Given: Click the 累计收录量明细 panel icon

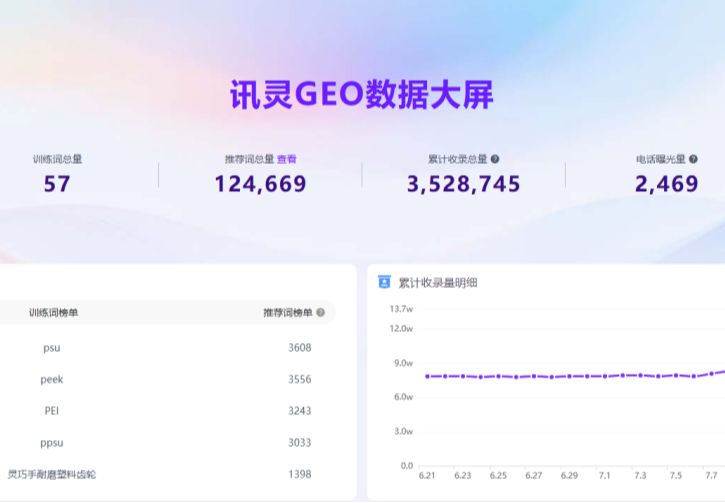Looking at the screenshot, I should [x=384, y=282].
